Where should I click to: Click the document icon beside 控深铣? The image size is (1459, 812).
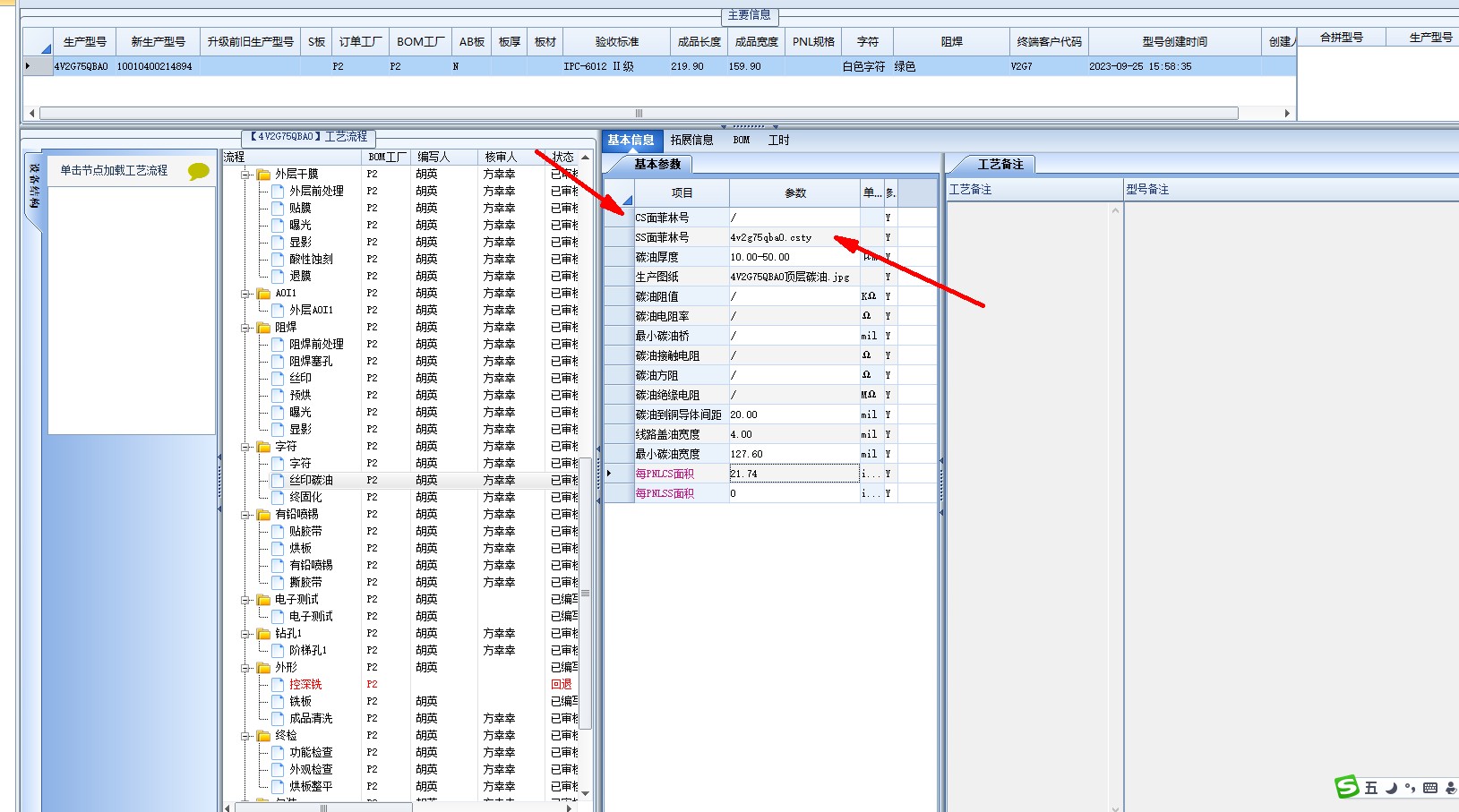pyautogui.click(x=278, y=685)
